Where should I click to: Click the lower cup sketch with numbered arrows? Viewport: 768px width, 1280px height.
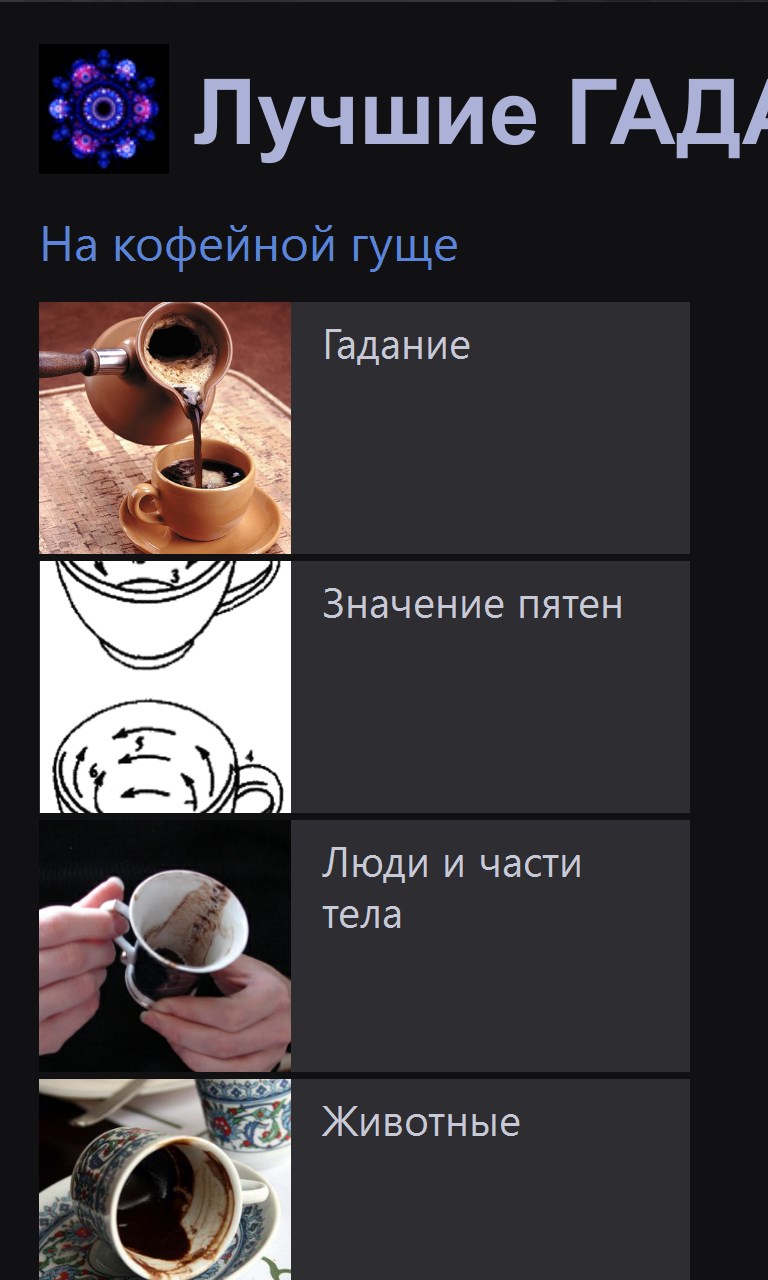pos(165,760)
